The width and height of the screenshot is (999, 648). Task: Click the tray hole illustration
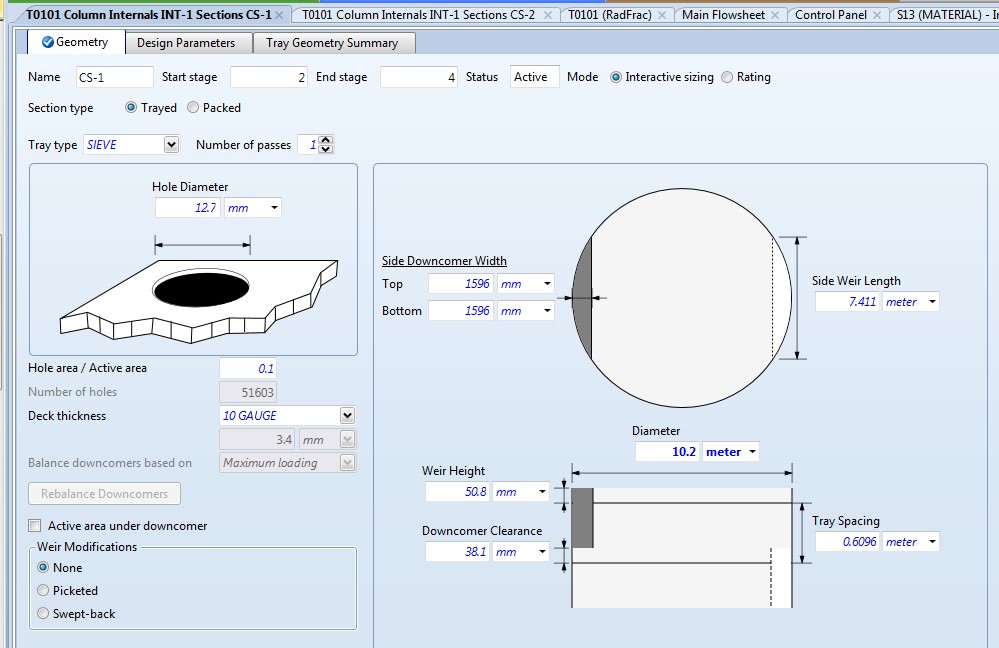point(199,299)
